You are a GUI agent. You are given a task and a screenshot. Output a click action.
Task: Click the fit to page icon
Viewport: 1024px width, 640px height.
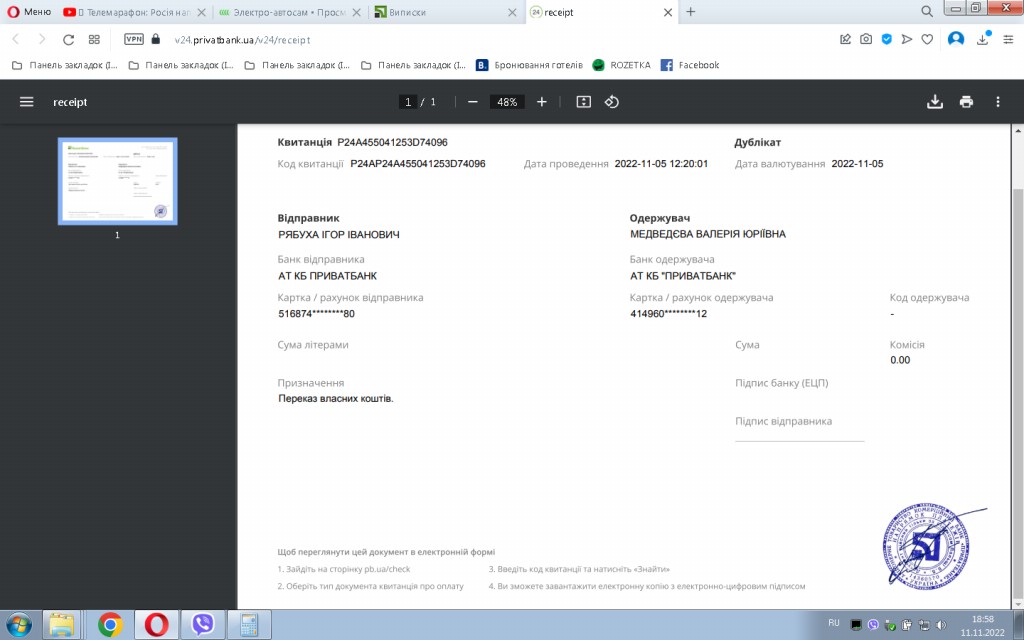click(584, 102)
